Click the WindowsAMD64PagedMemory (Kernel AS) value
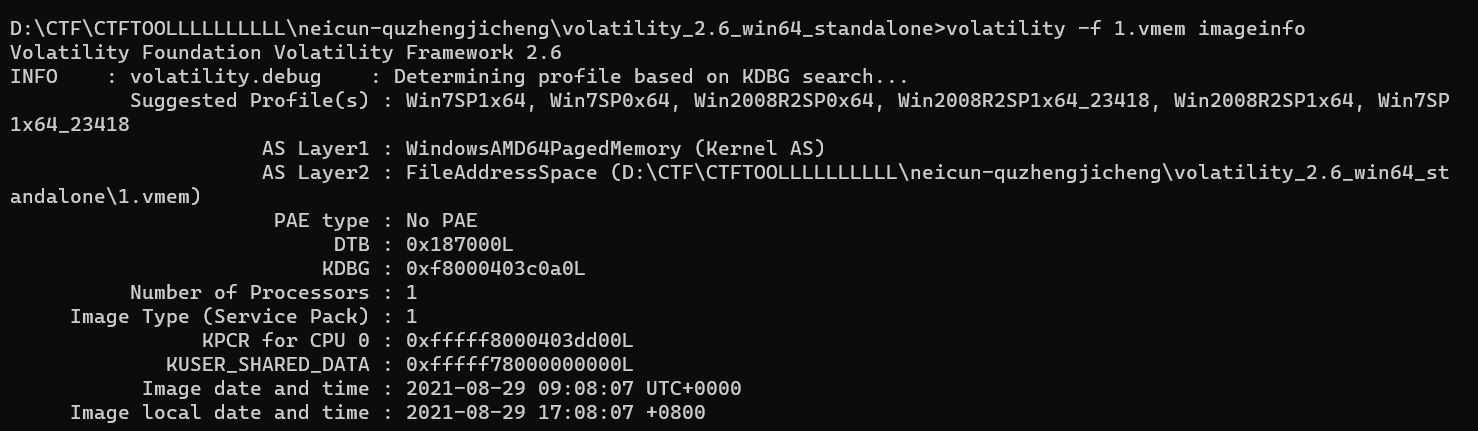This screenshot has width=1478, height=431. click(x=615, y=148)
